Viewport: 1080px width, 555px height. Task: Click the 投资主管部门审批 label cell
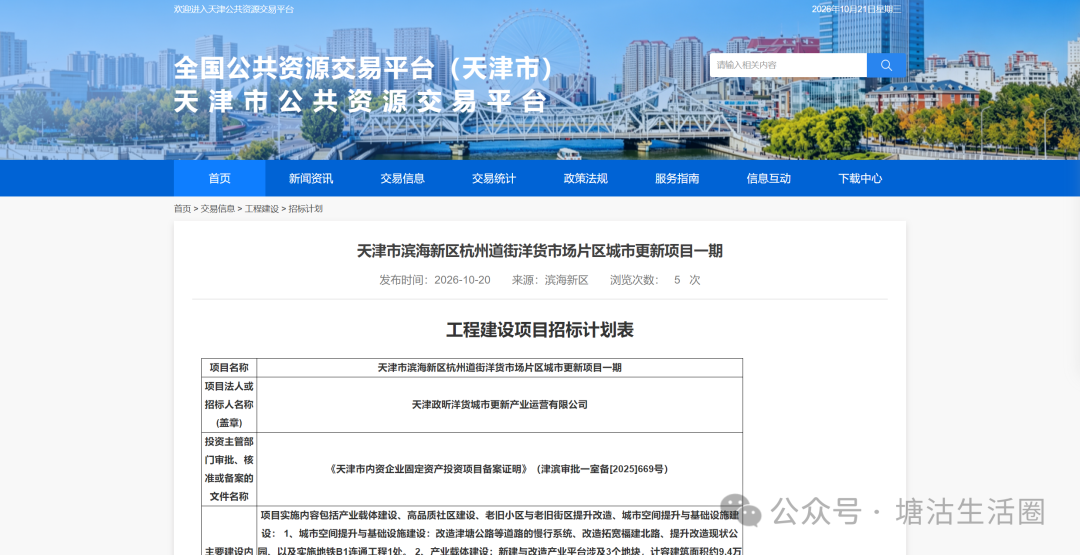click(229, 469)
